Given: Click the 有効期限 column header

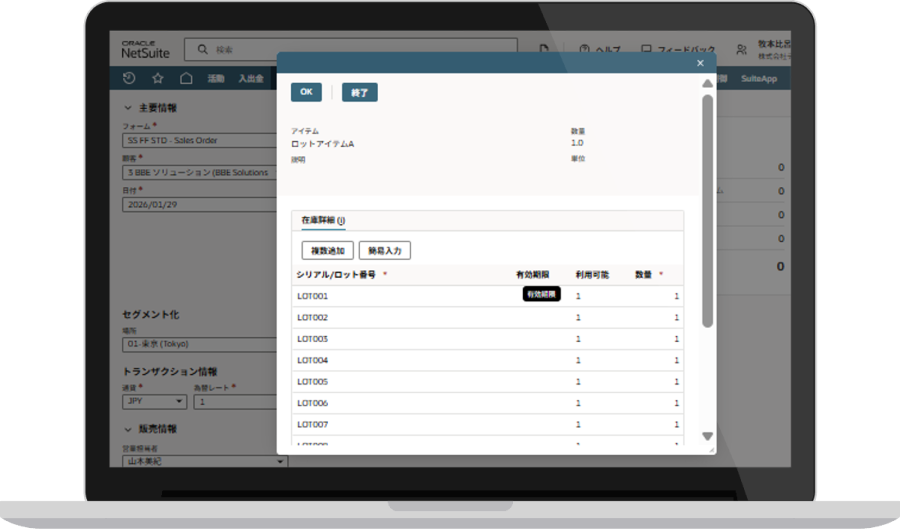Looking at the screenshot, I should [x=533, y=275].
